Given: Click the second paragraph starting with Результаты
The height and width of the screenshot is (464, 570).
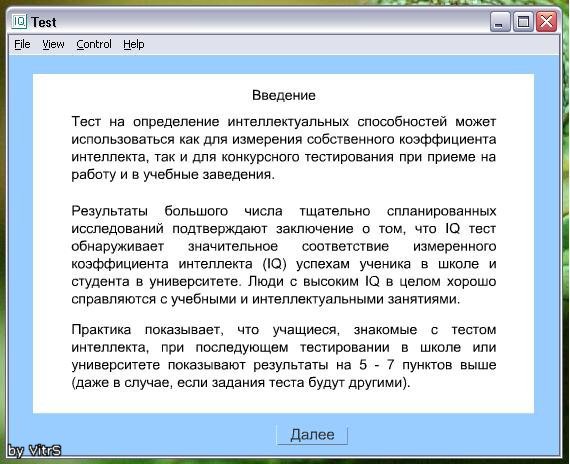Looking at the screenshot, I should [x=284, y=255].
